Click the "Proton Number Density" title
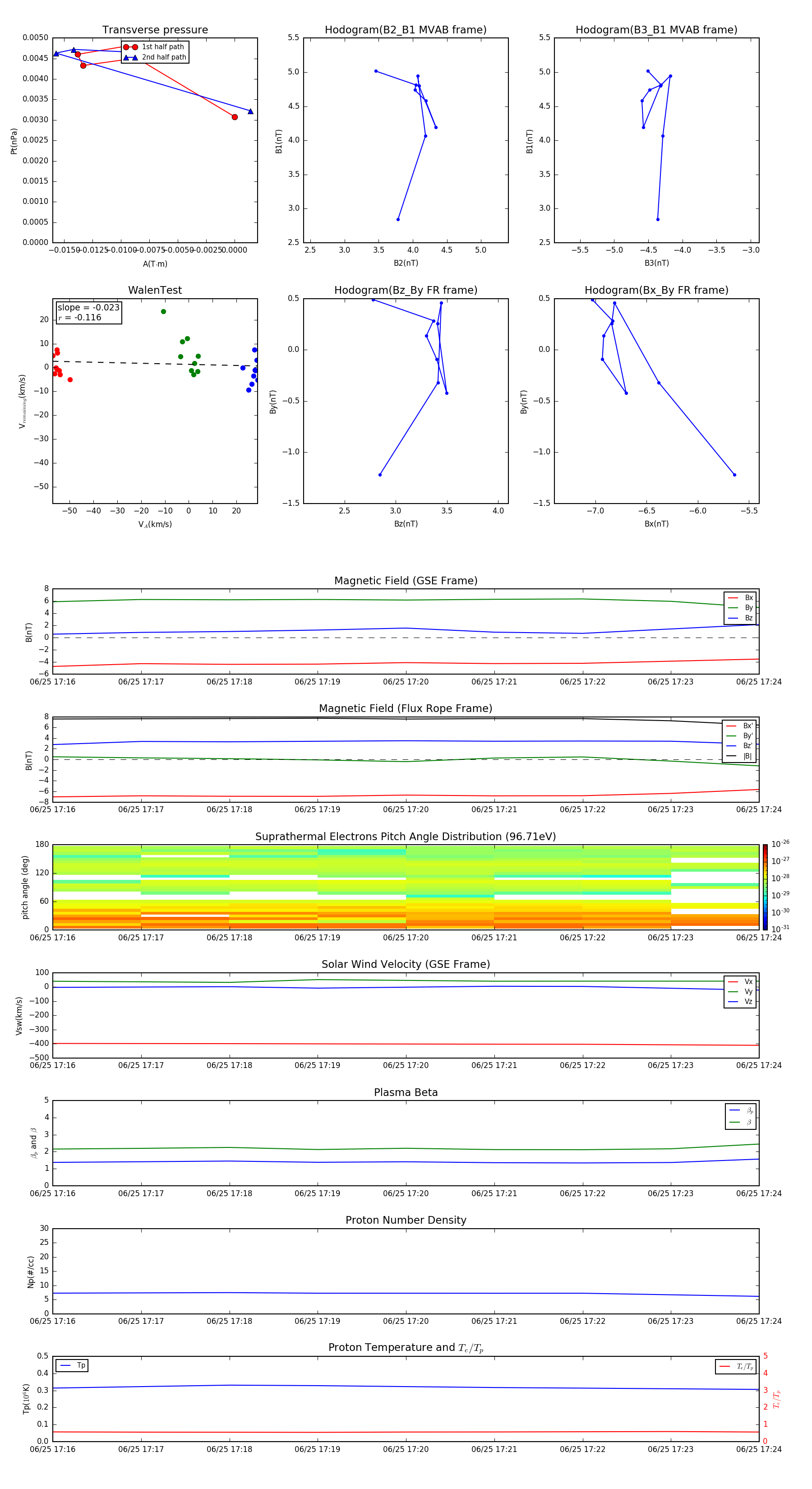Screen dimensions: 812x1489 406,1220
